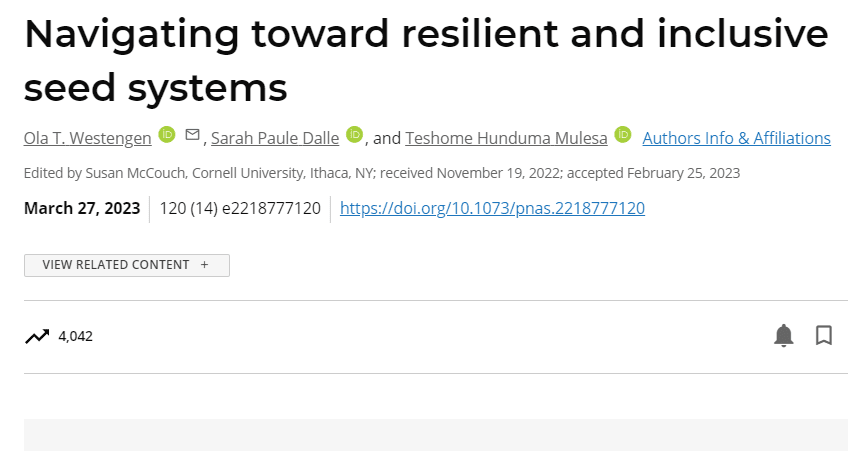Click the gray panel below metrics bar
Viewport: 848px width, 451px height.
coord(436,435)
